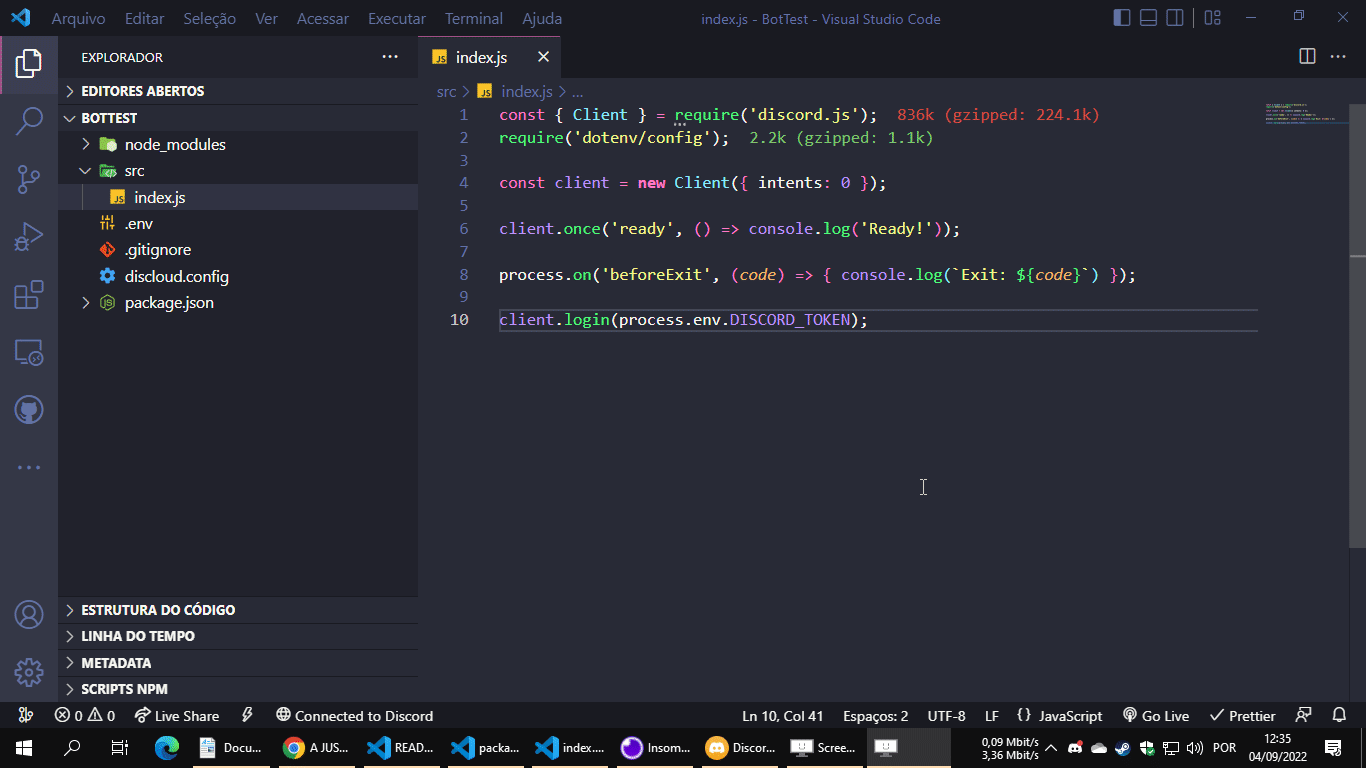Open the Run and Debug view
The image size is (1366, 768).
pyautogui.click(x=29, y=237)
